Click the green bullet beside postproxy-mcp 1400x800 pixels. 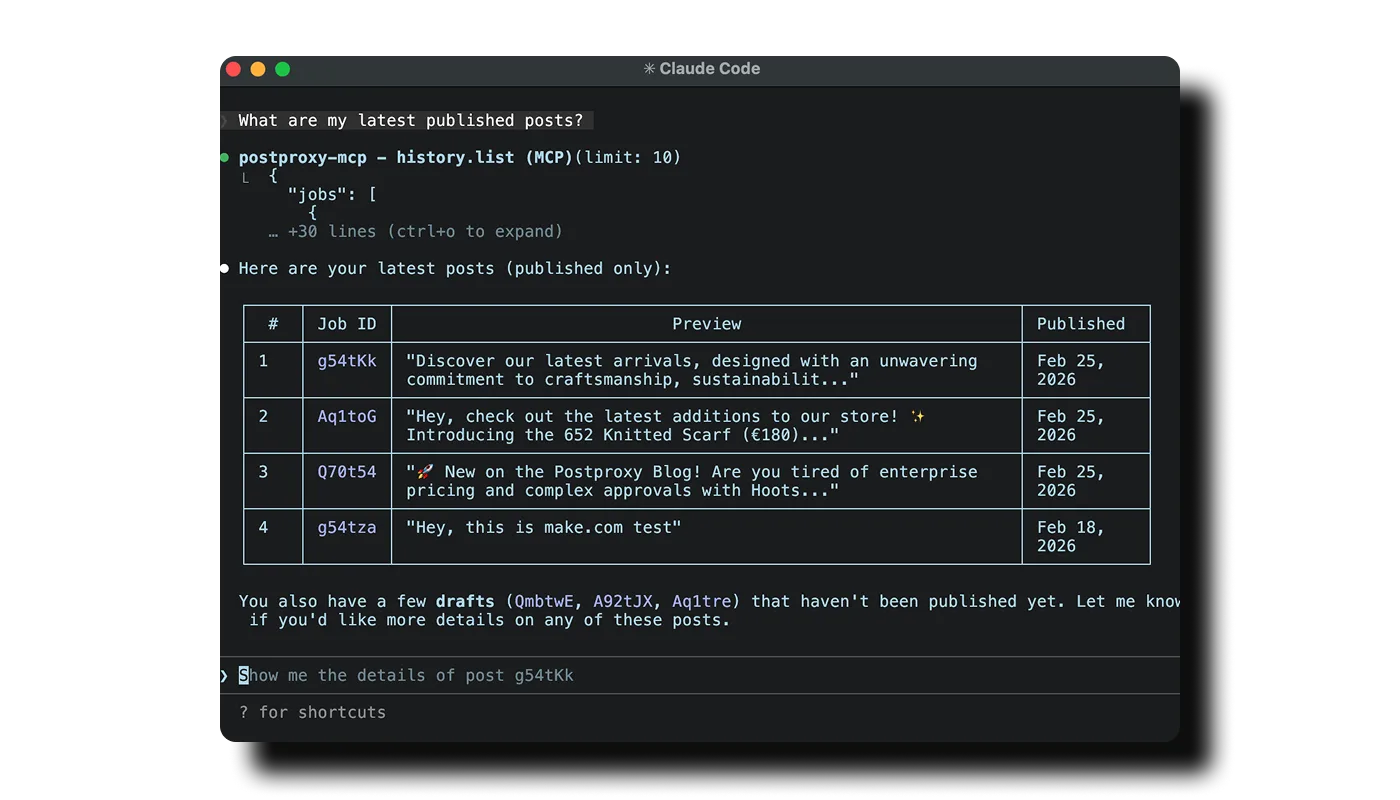[x=225, y=158]
